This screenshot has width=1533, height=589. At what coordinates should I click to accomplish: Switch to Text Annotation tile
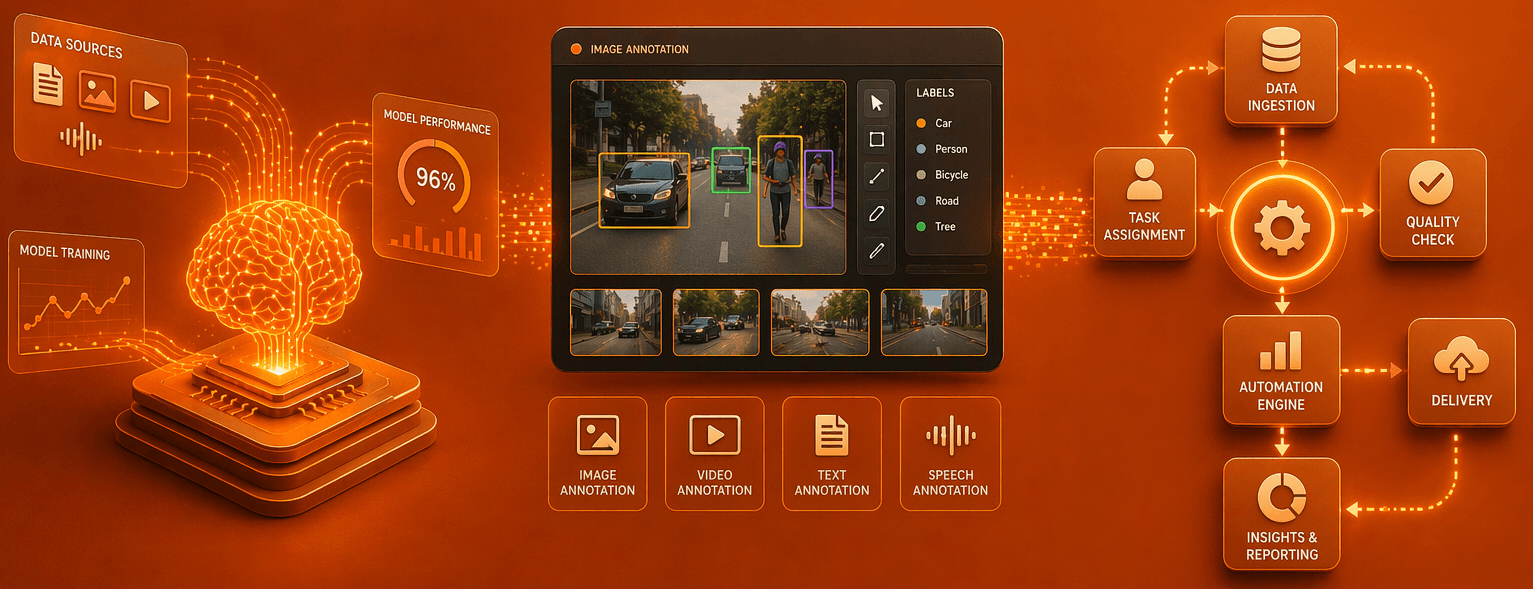831,453
